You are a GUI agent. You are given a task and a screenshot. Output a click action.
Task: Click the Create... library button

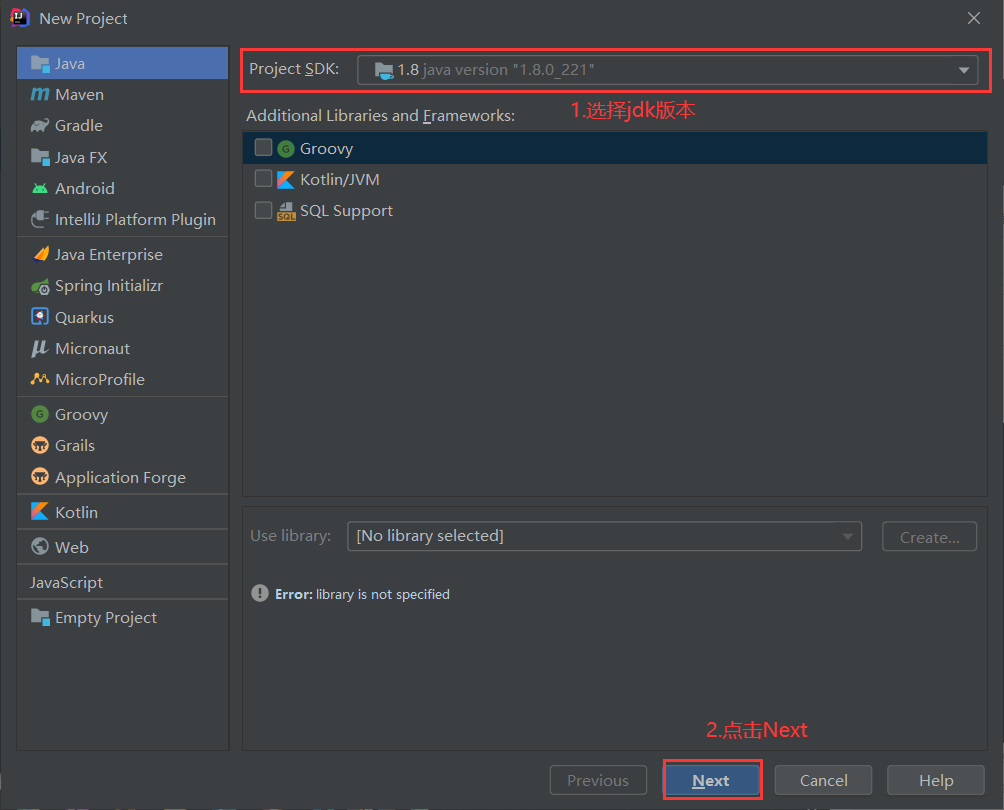[x=929, y=537]
